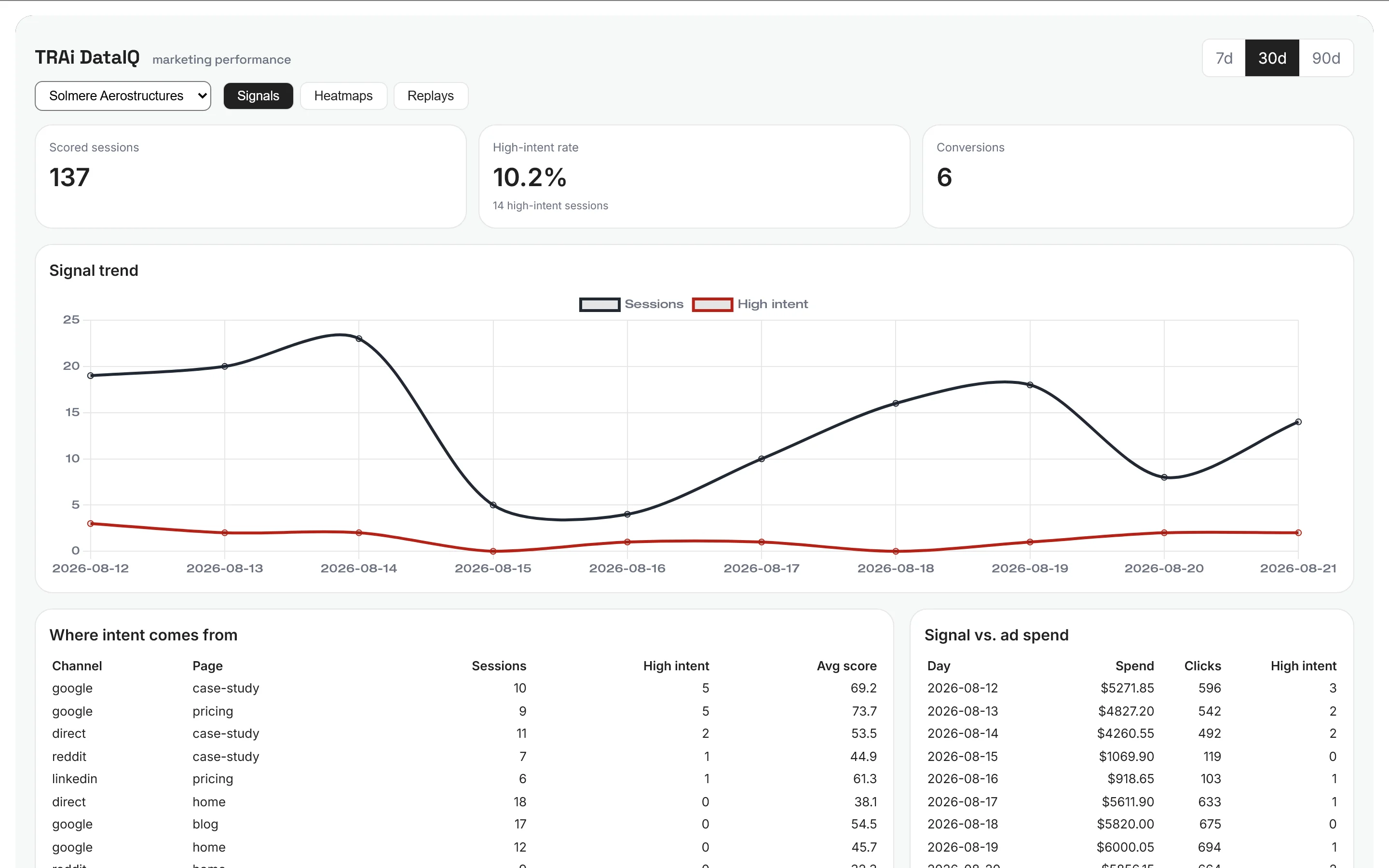The width and height of the screenshot is (1389, 868).
Task: Click the Sessions data point for 2026-08-20
Action: click(x=1164, y=477)
